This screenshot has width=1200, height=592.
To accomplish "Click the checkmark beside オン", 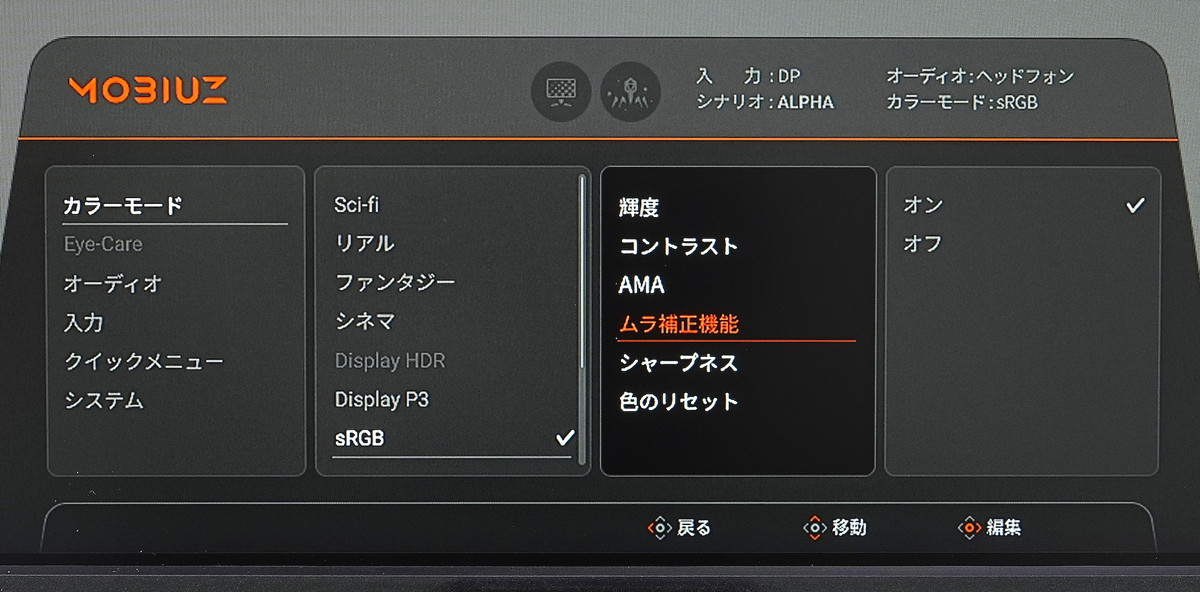I will pyautogui.click(x=1135, y=205).
